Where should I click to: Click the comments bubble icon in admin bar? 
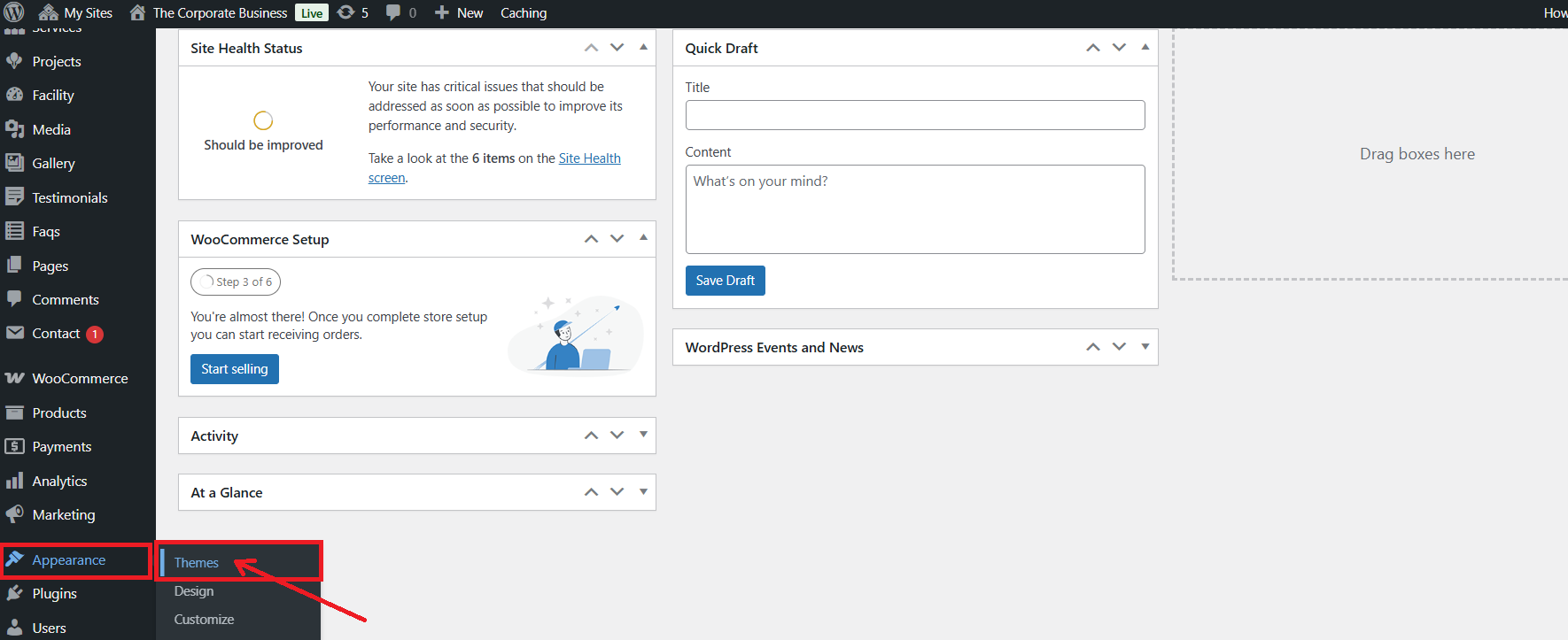tap(393, 12)
